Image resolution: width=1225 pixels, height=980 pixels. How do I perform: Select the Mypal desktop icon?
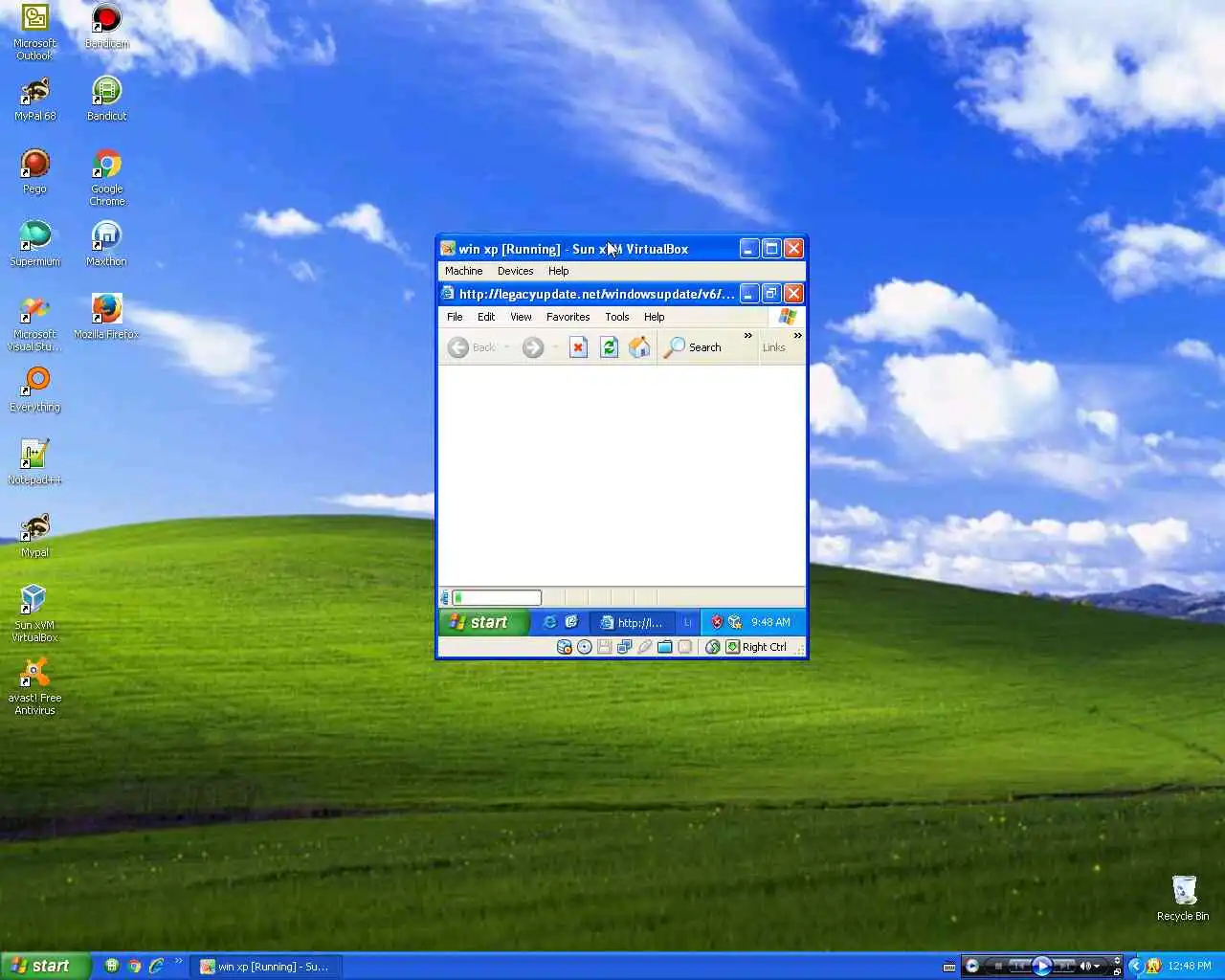pyautogui.click(x=34, y=535)
